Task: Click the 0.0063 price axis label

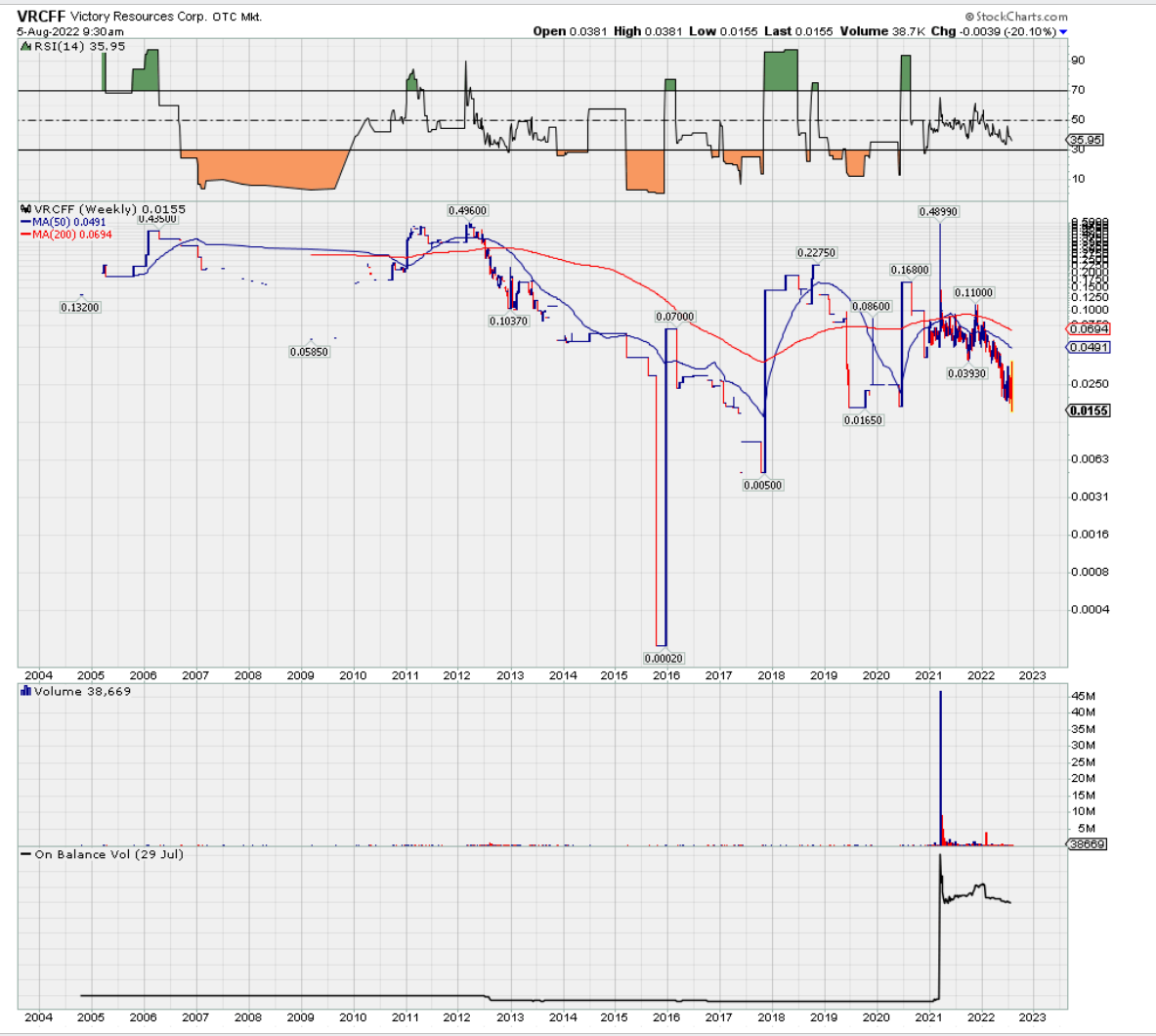Action: pos(1089,459)
